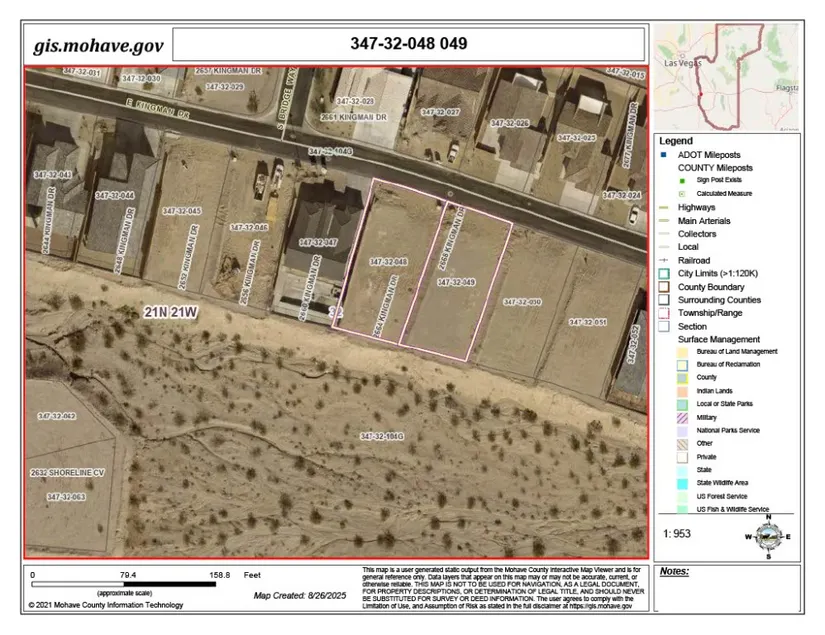
Task: Click the ADOT Mileposts blue square symbol
Action: pyautogui.click(x=664, y=155)
